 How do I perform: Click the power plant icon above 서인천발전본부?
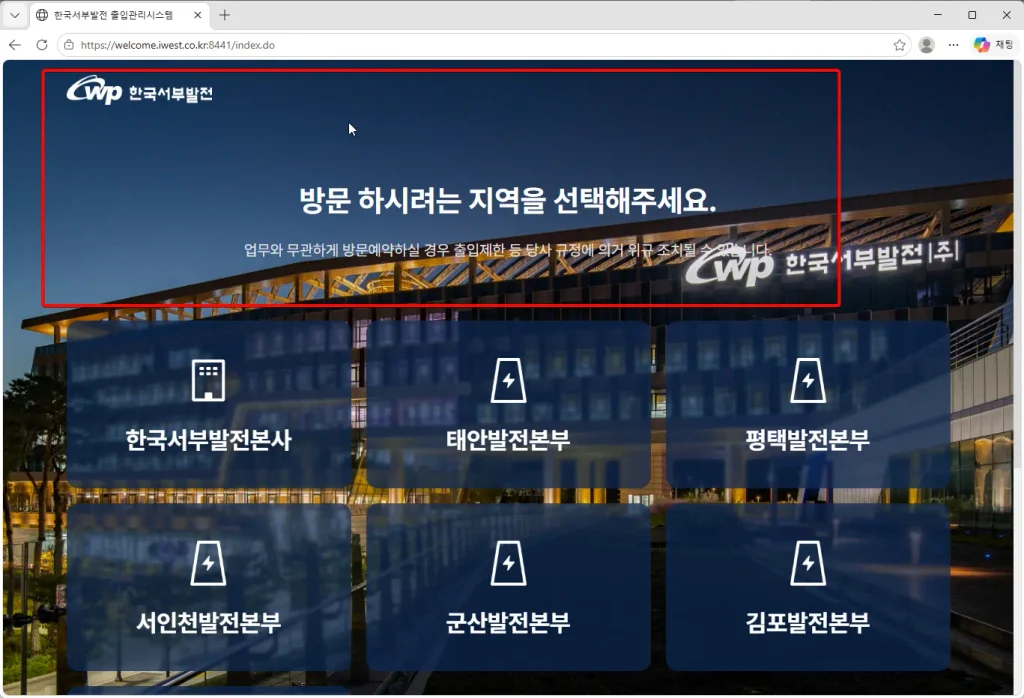tap(208, 563)
